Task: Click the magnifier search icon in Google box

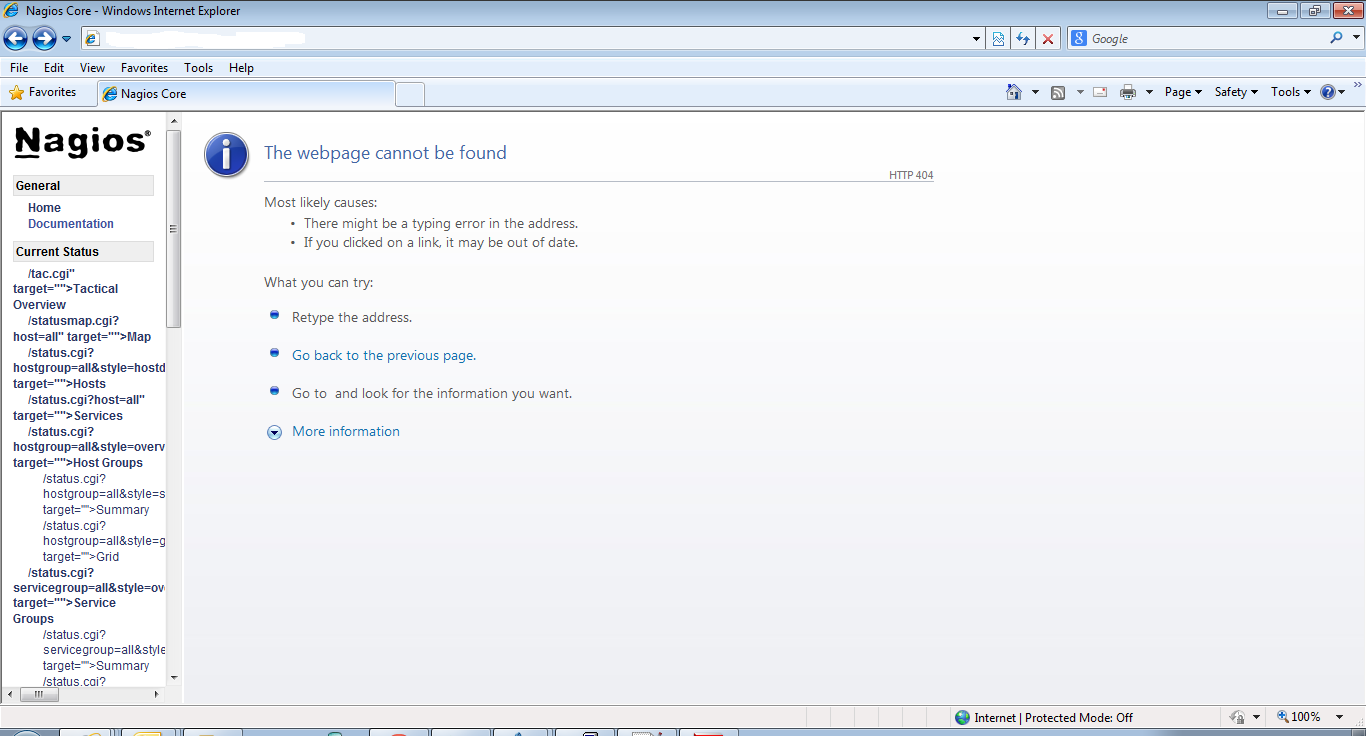Action: 1337,38
